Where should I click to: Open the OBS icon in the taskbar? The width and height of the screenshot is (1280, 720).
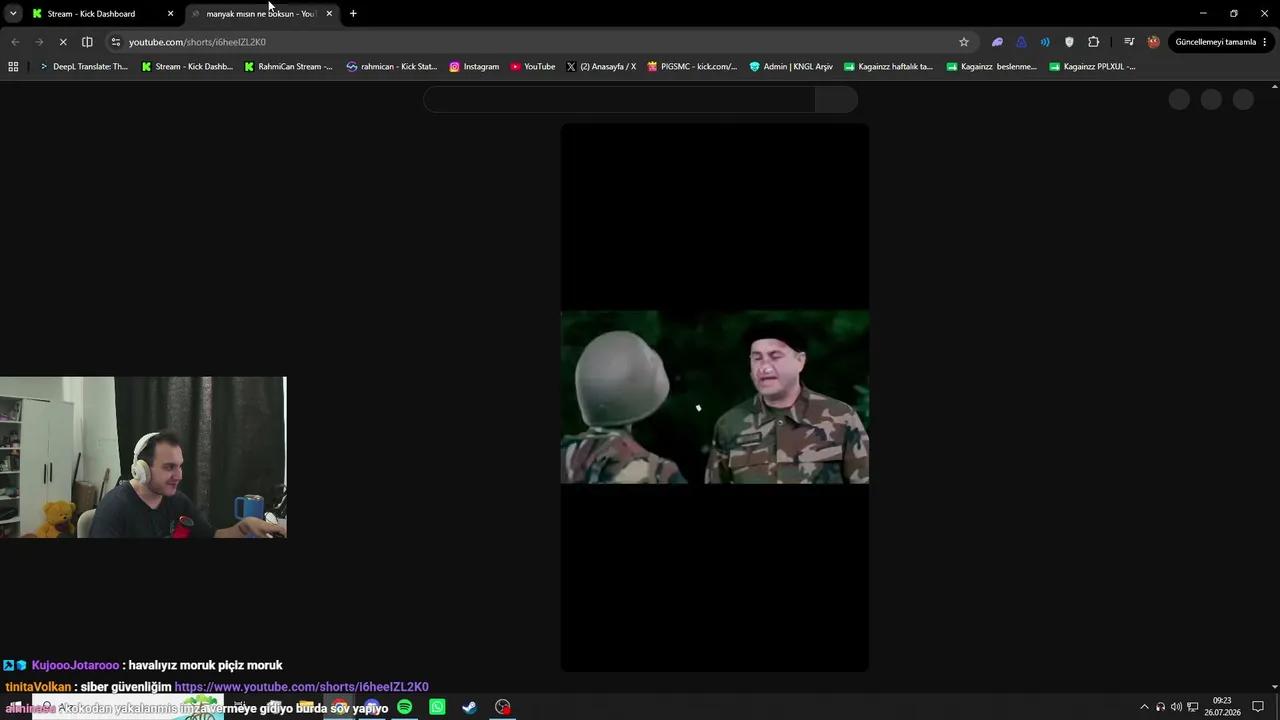coord(503,707)
